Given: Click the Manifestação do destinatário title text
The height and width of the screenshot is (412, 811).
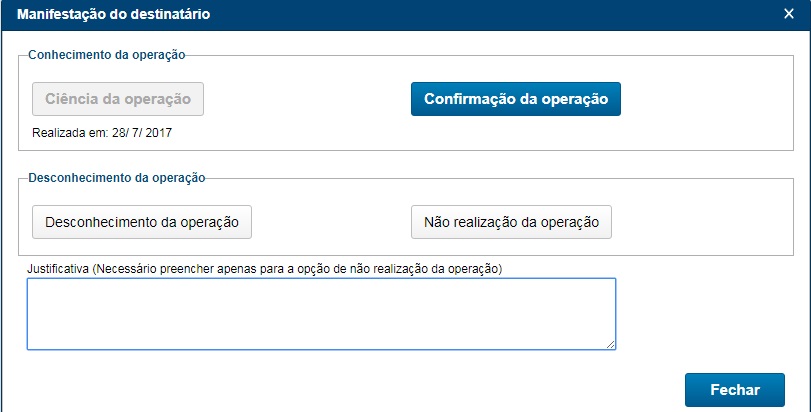Looking at the screenshot, I should pos(113,14).
